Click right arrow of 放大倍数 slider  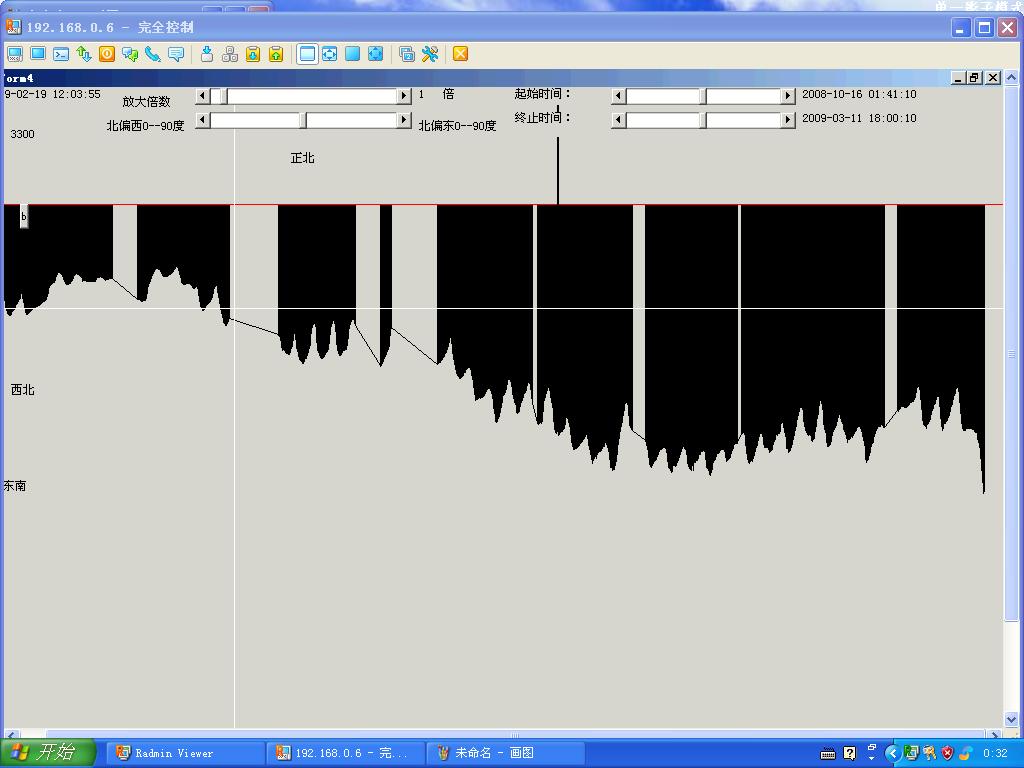pyautogui.click(x=404, y=96)
